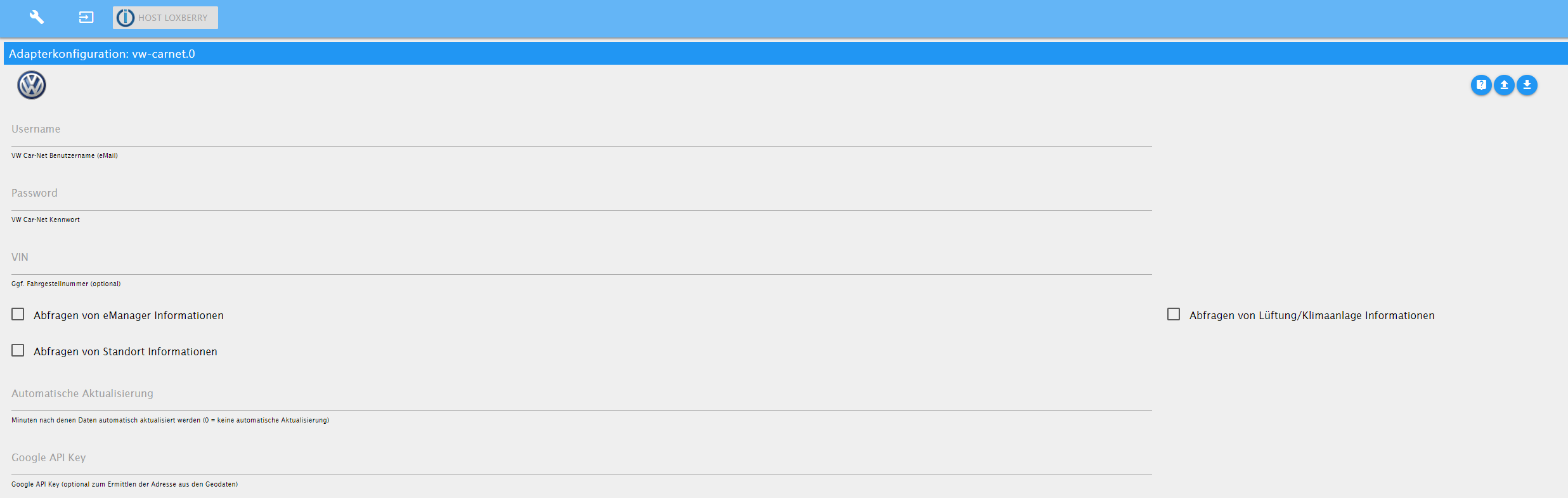Click the 'VW Car-Net Kennwort' hint text
1568x498 pixels.
pos(46,220)
